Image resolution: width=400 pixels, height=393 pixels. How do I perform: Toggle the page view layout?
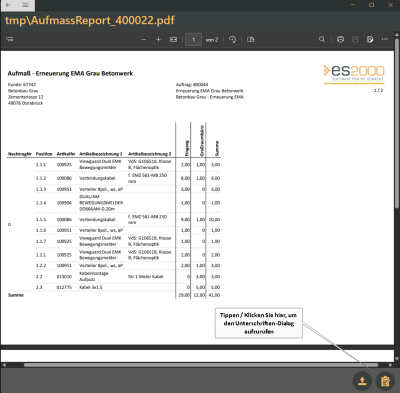(251, 40)
